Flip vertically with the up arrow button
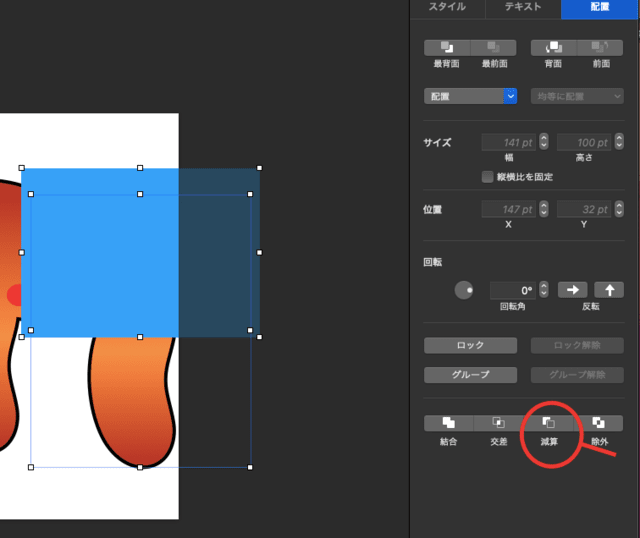Screen dimensions: 640x538 coord(609,289)
